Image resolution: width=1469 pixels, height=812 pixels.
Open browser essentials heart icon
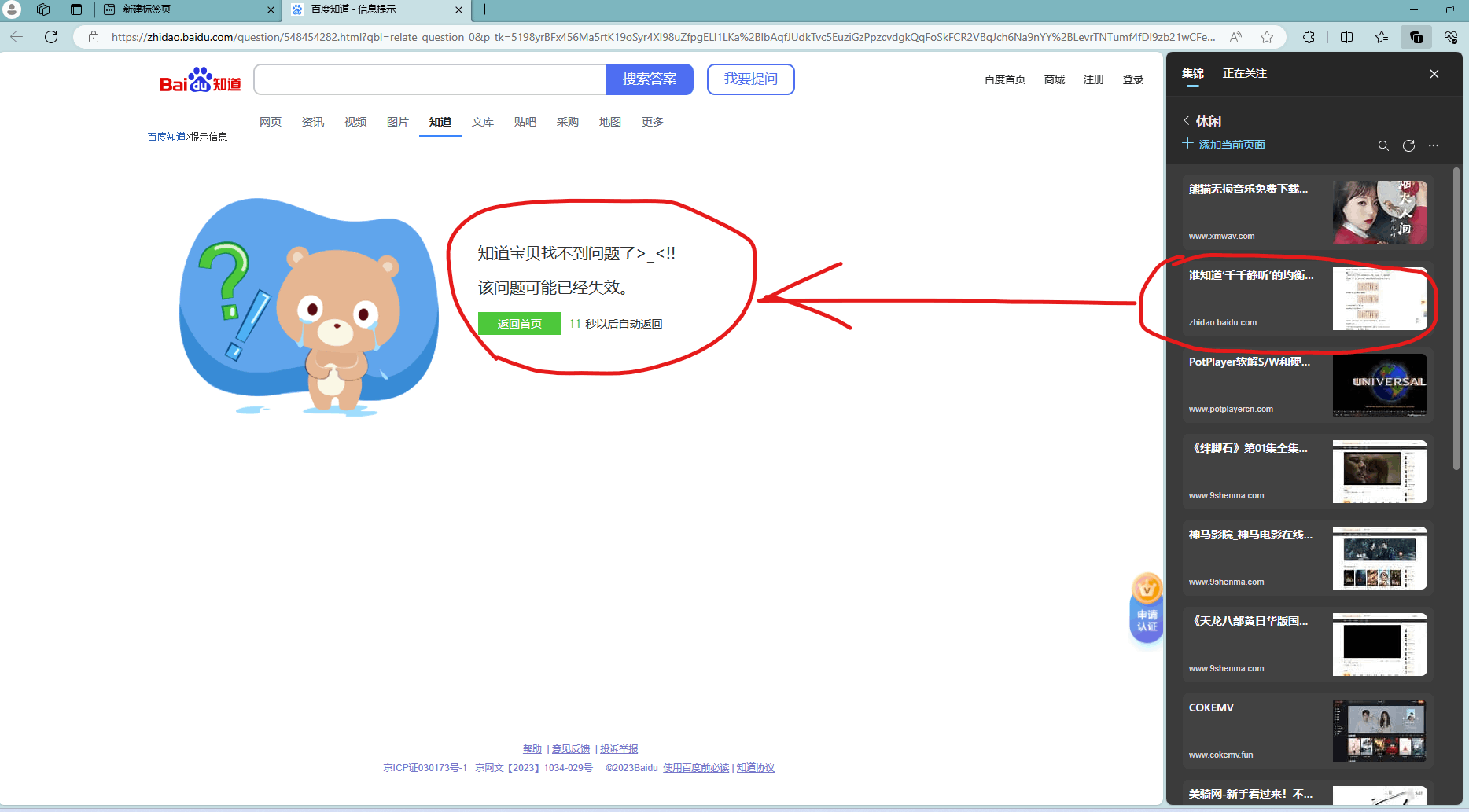1451,37
